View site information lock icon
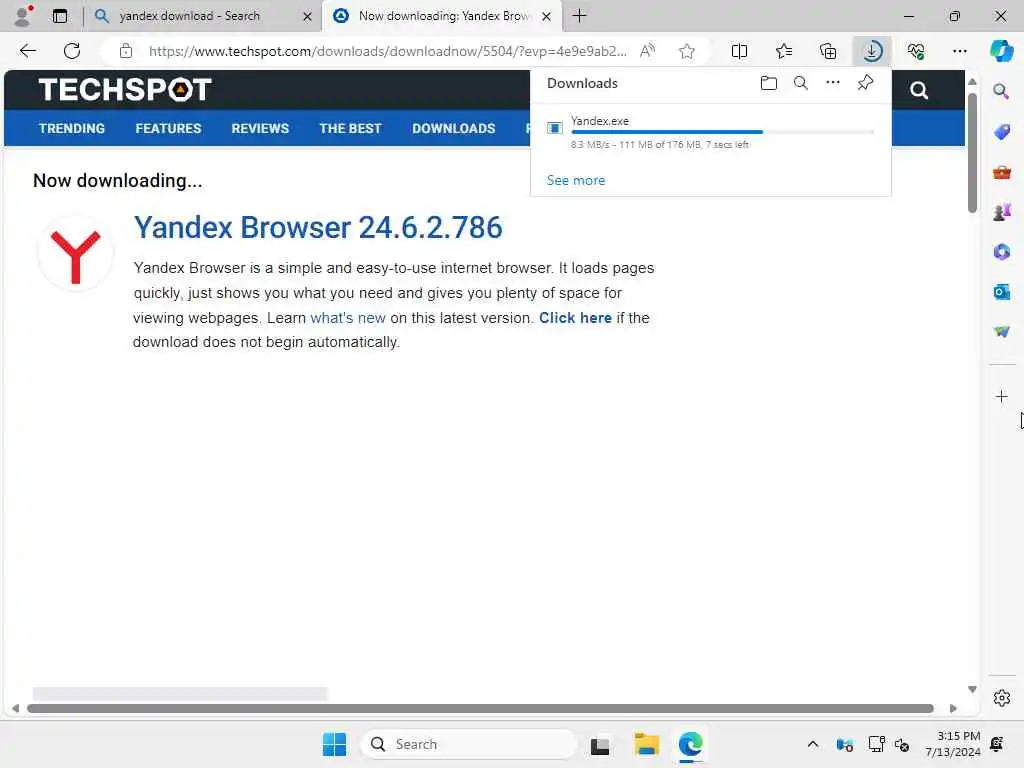The image size is (1024, 768). pyautogui.click(x=125, y=51)
